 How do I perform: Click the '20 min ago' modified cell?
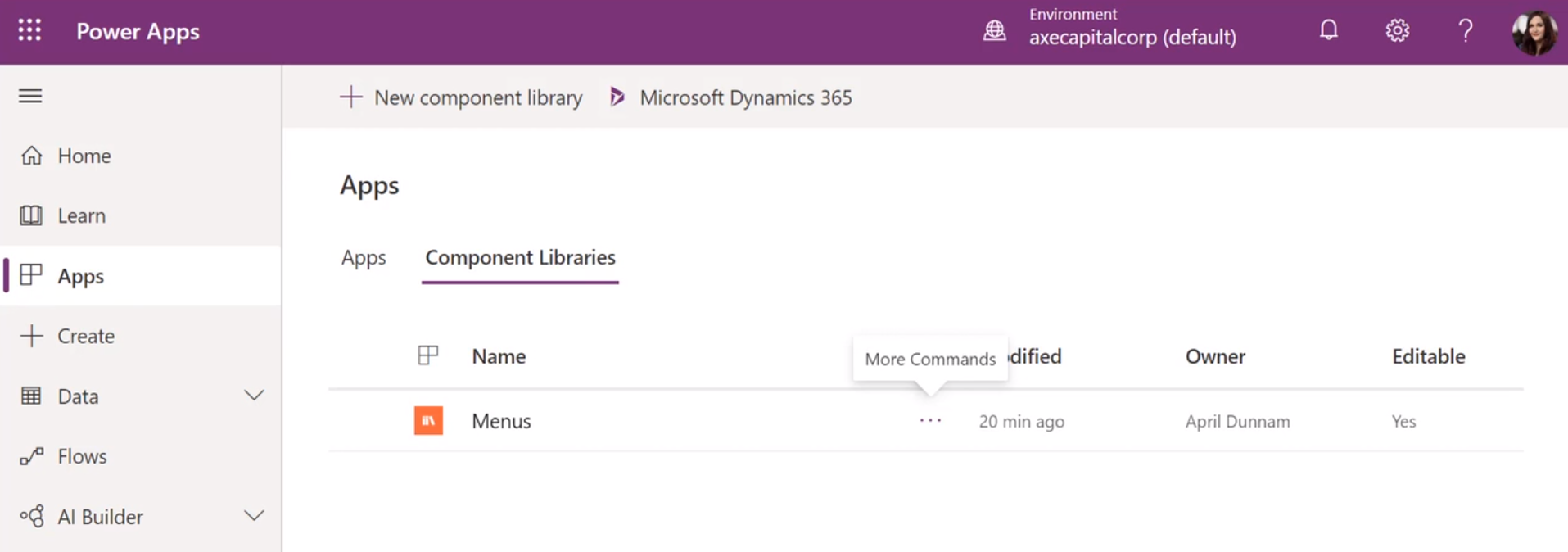(x=1022, y=421)
